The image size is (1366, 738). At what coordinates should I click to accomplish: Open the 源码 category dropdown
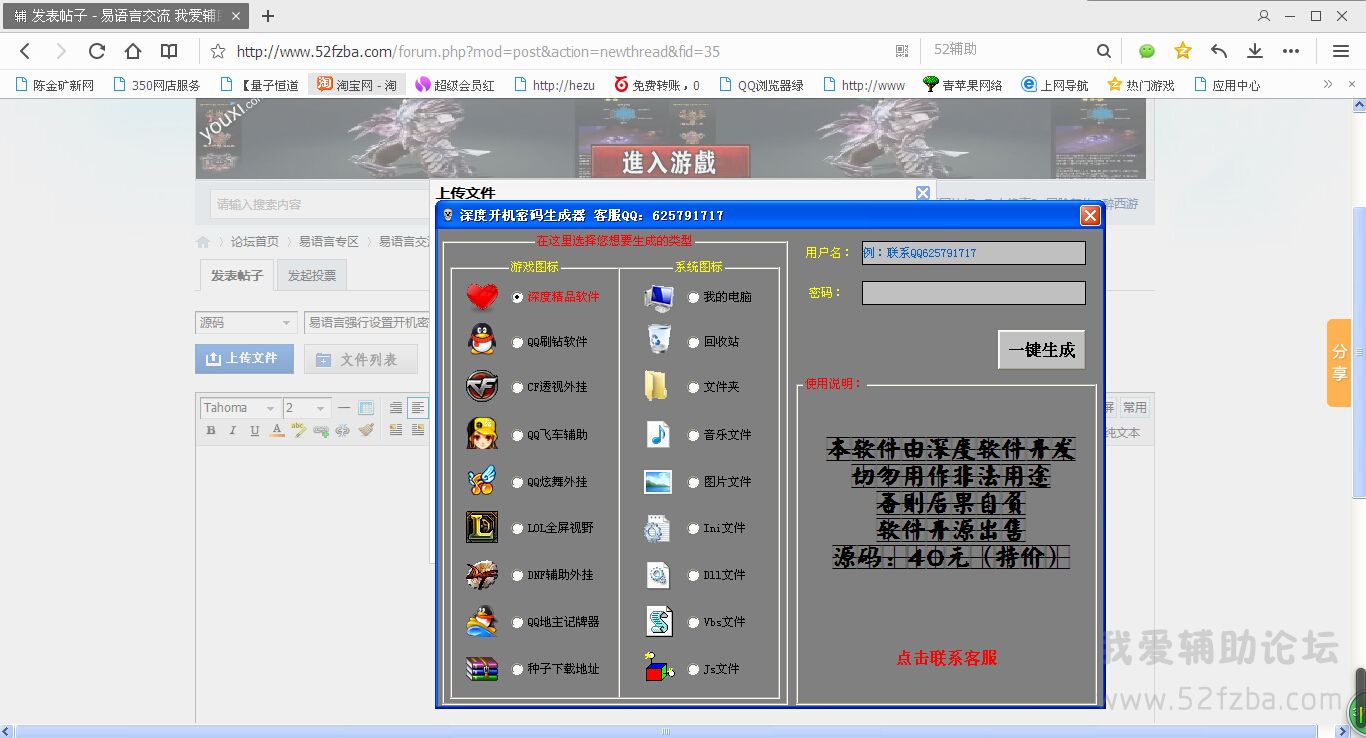pos(246,323)
